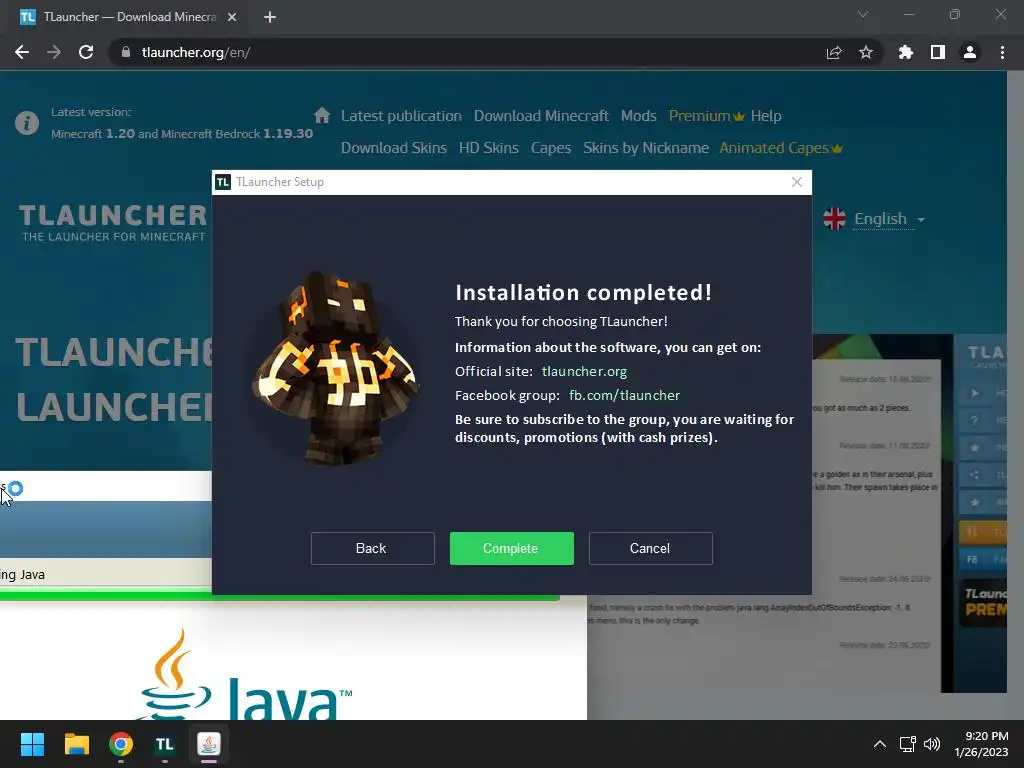
Task: Open a new browser tab
Action: (x=270, y=17)
